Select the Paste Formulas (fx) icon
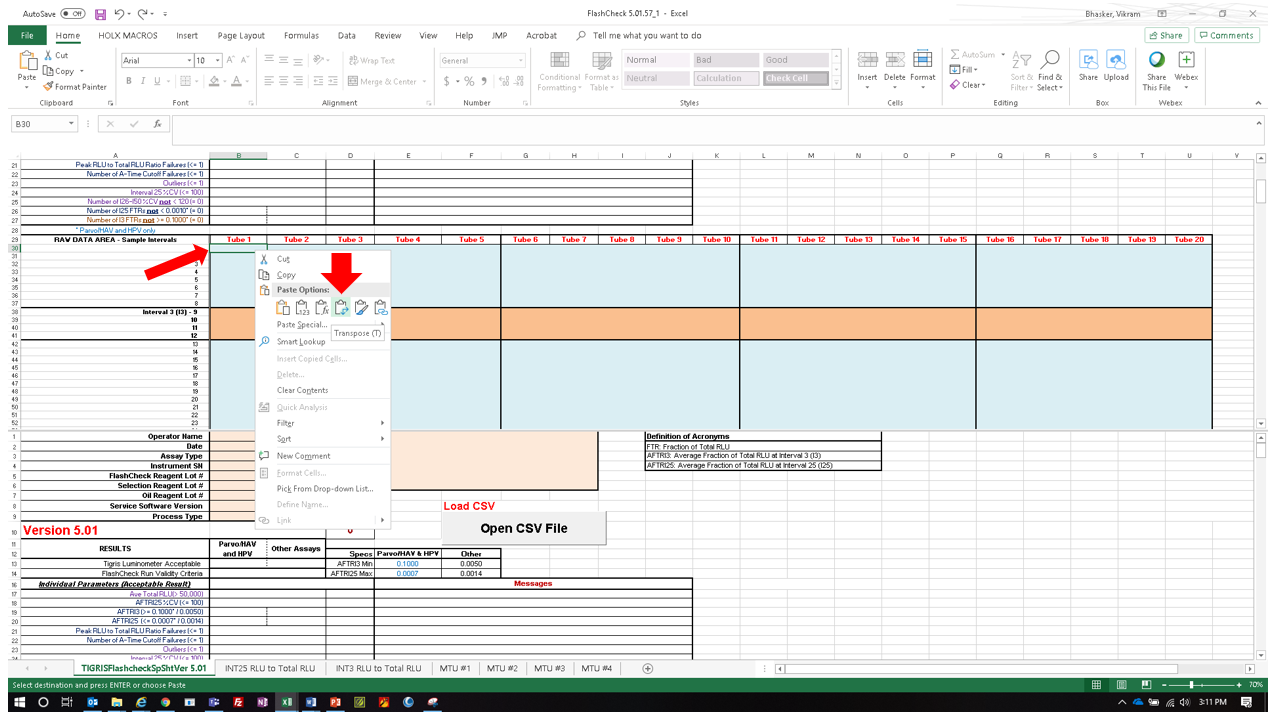Screen dimensions: 1275x719 [x=321, y=308]
